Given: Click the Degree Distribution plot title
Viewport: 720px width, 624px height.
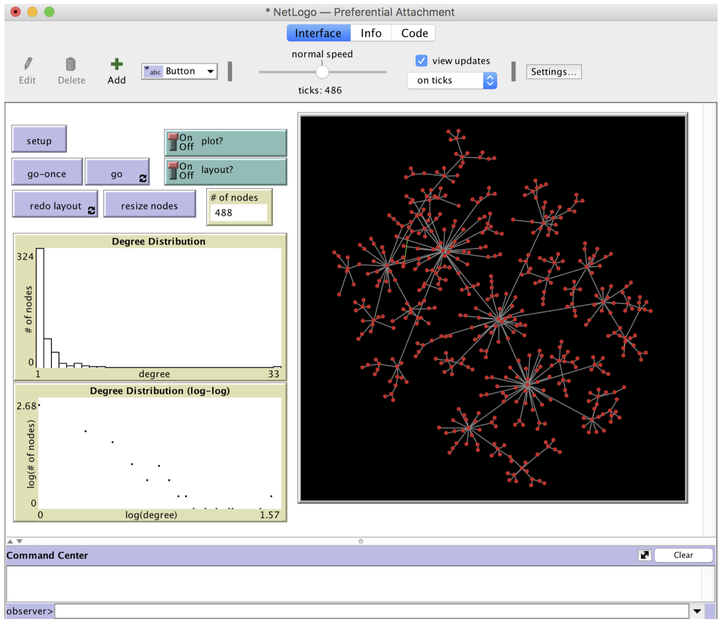Looking at the screenshot, I should click(x=158, y=242).
